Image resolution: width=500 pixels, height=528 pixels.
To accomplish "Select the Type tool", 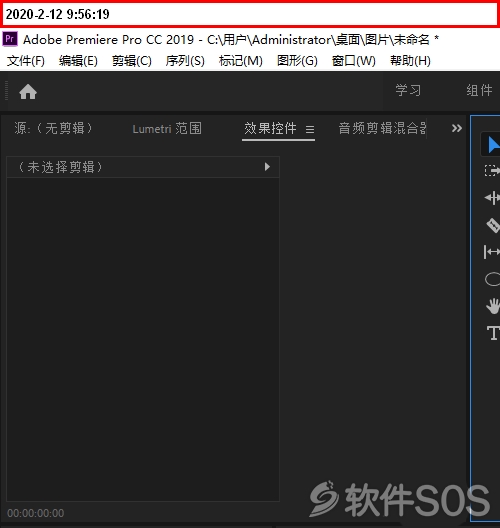I will (493, 333).
